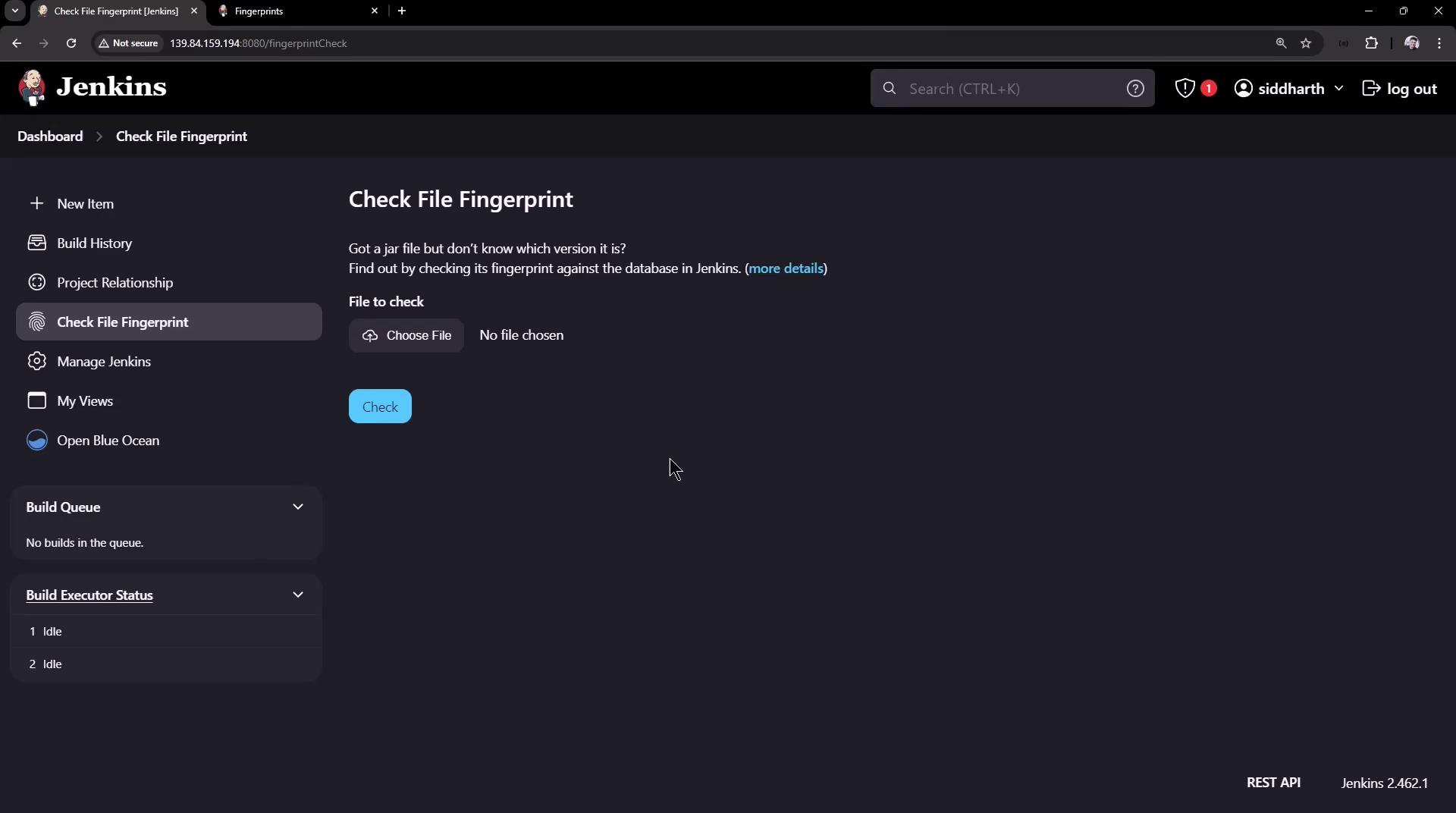Click the New Item plus icon
The height and width of the screenshot is (813, 1456).
click(36, 203)
